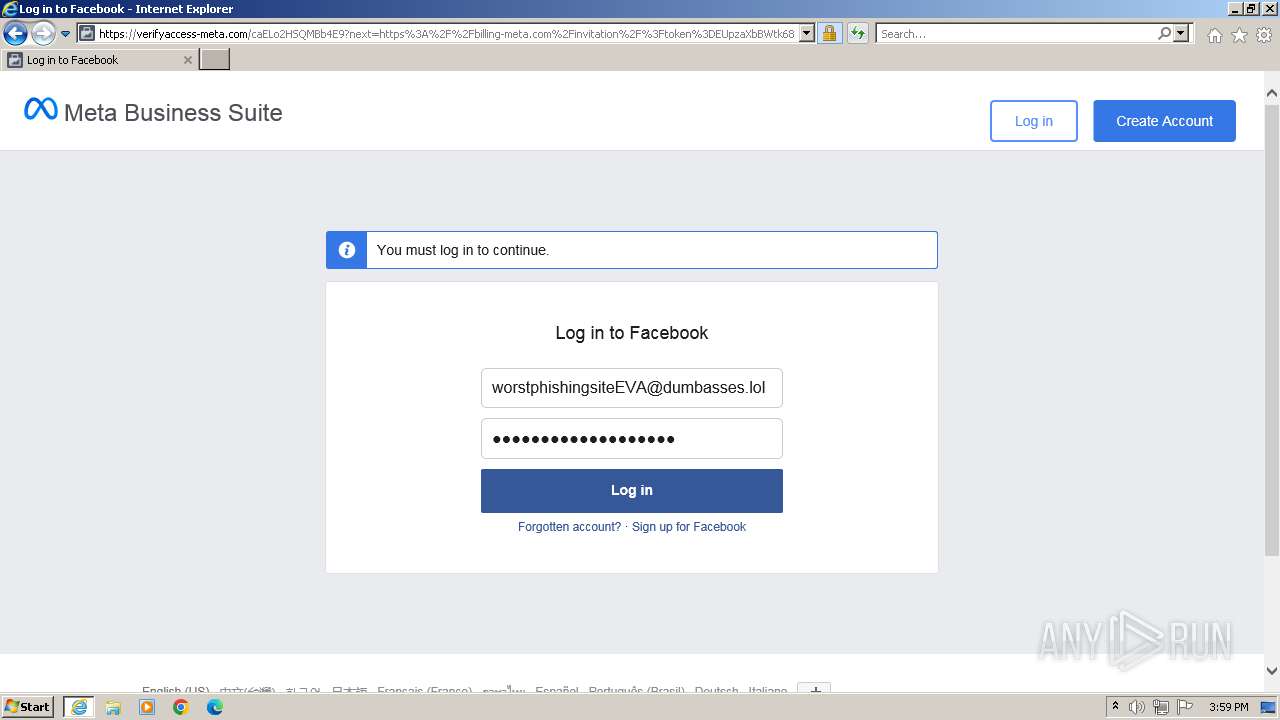Open a new blank tab
This screenshot has height=720, width=1280.
215,60
